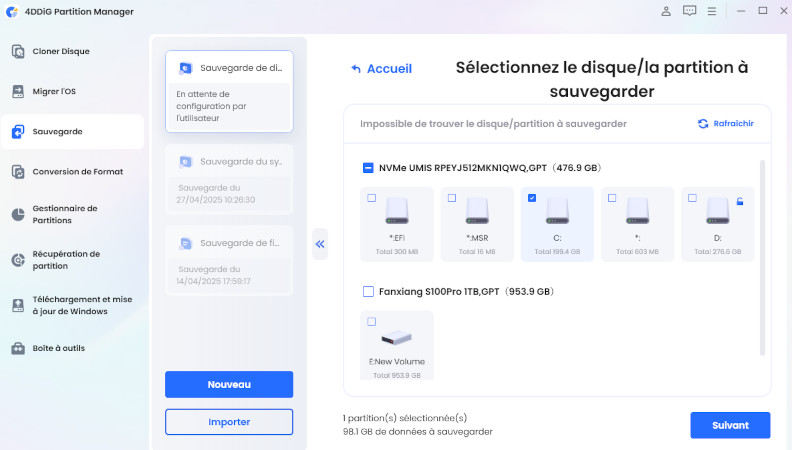The height and width of the screenshot is (450, 792).
Task: Toggle the NVMe UMIS disk checkbox
Action: pyautogui.click(x=368, y=168)
